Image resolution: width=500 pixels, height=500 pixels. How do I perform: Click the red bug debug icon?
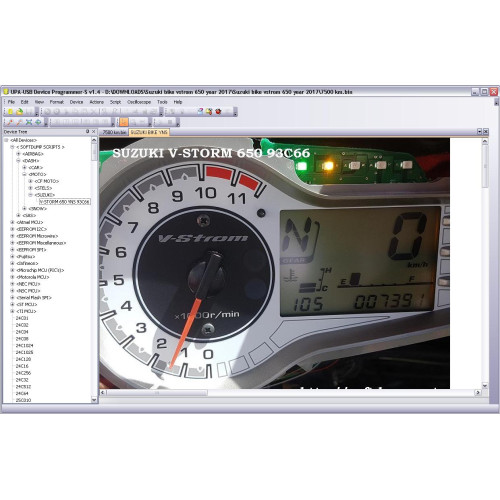pos(218,112)
